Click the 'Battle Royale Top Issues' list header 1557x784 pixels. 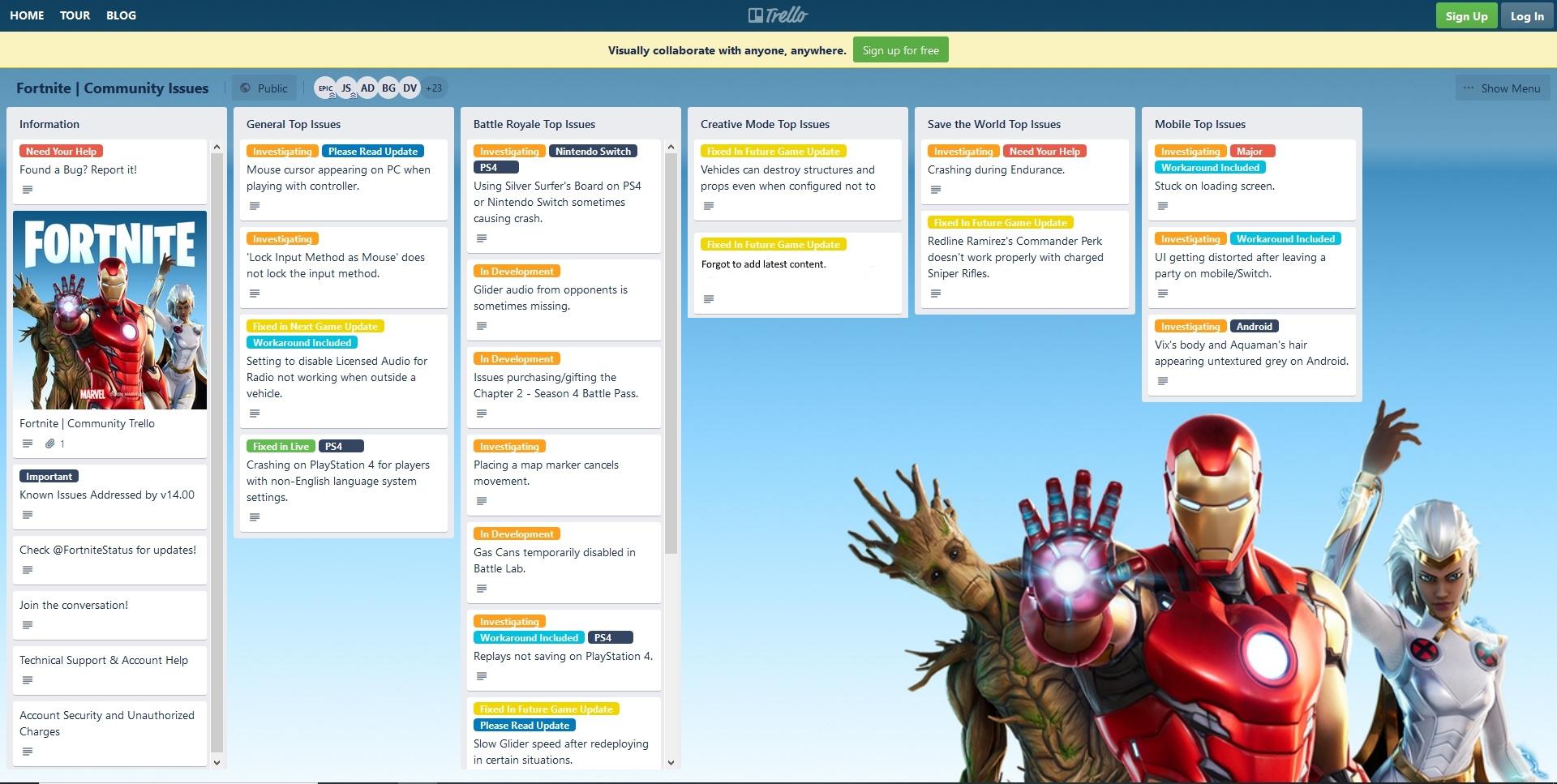point(534,124)
